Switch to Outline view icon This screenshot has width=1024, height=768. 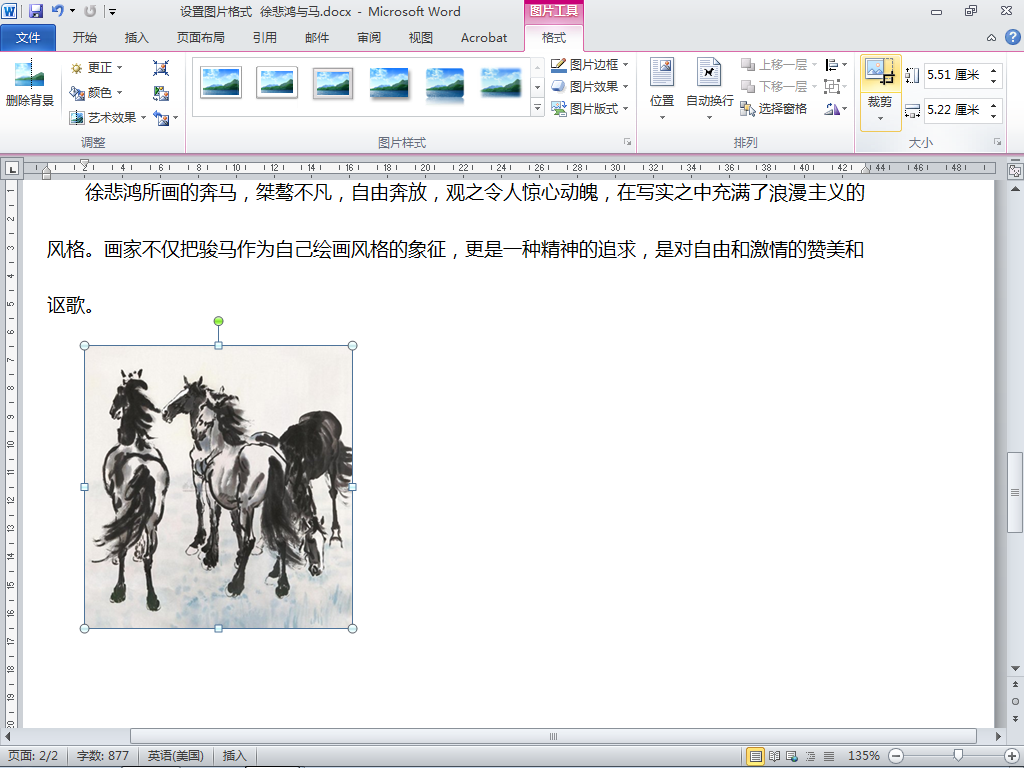(x=810, y=756)
